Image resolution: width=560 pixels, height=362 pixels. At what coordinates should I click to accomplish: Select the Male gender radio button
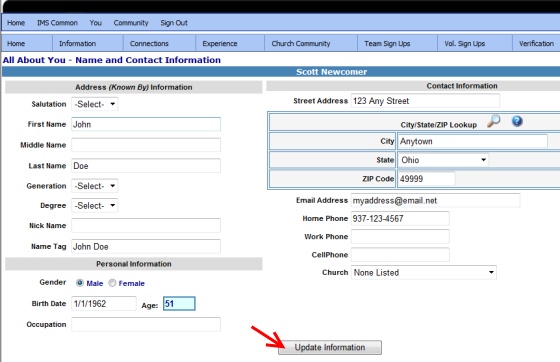pyautogui.click(x=80, y=283)
